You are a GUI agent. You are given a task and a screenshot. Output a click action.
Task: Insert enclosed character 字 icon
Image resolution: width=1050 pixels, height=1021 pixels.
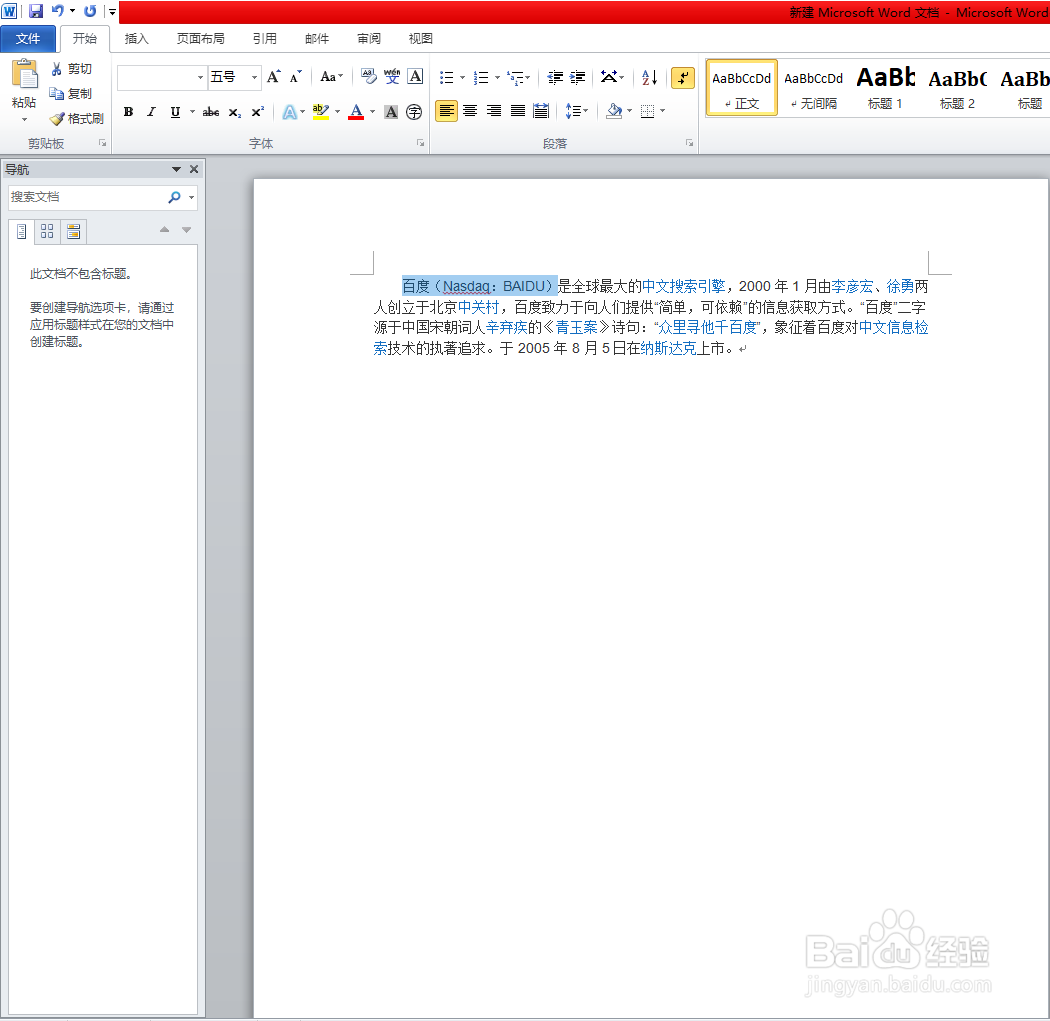[415, 112]
